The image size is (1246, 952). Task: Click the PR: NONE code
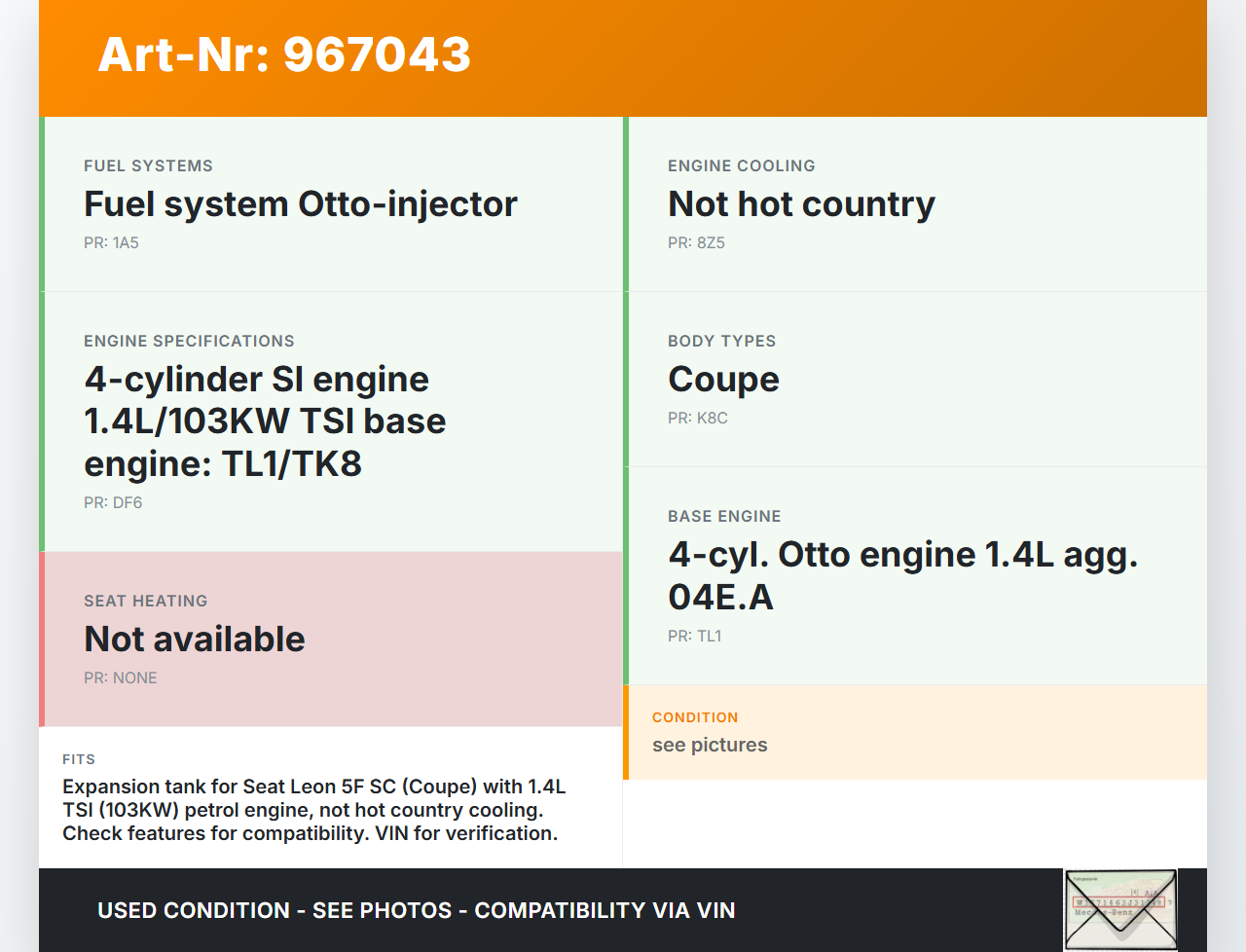(120, 678)
